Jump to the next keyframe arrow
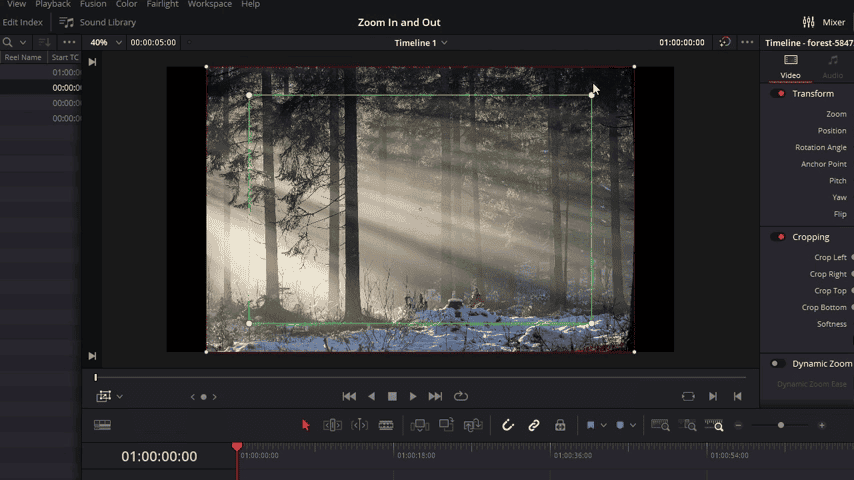This screenshot has width=854, height=480. click(x=215, y=397)
